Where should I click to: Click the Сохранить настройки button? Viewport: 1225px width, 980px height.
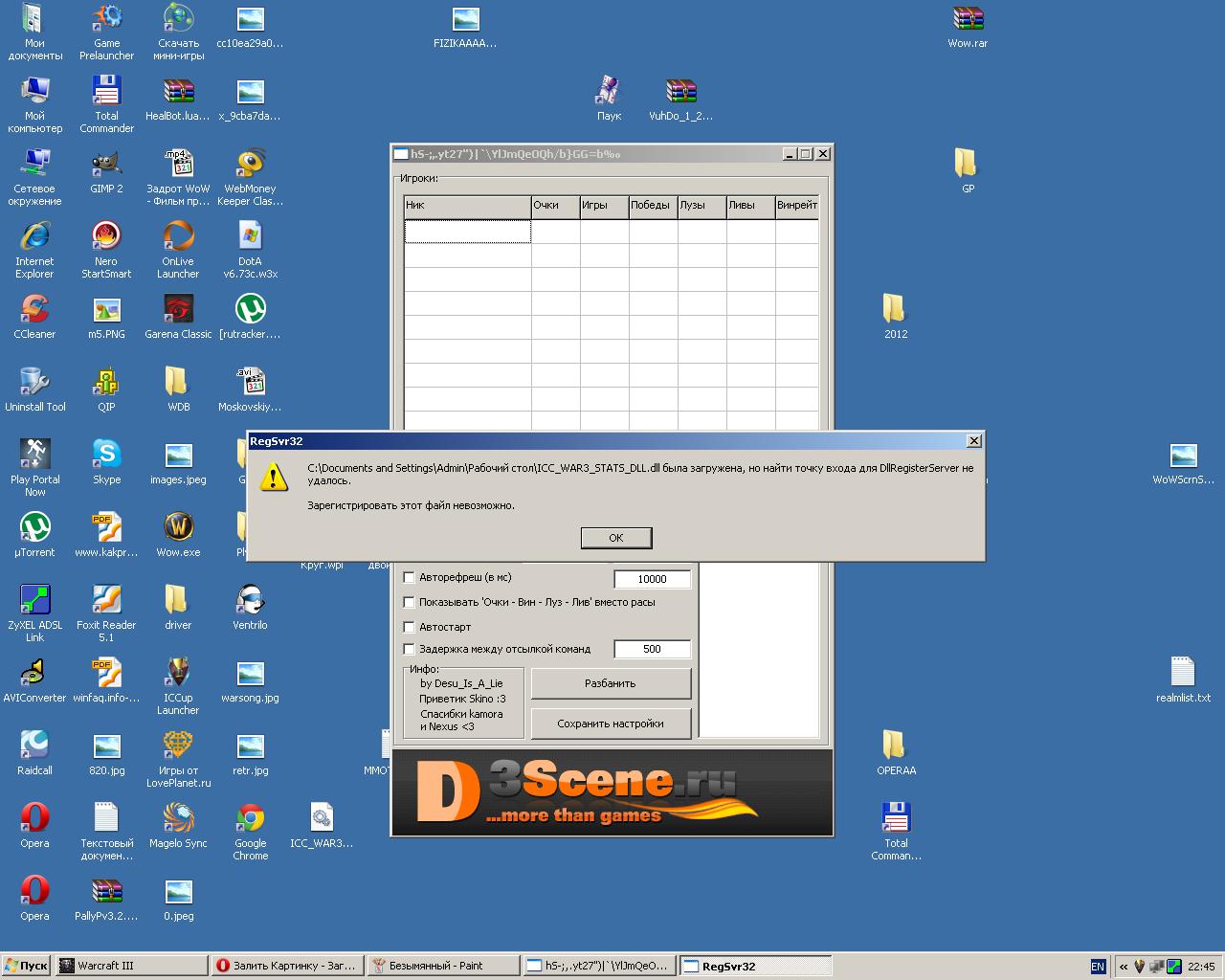(x=611, y=724)
